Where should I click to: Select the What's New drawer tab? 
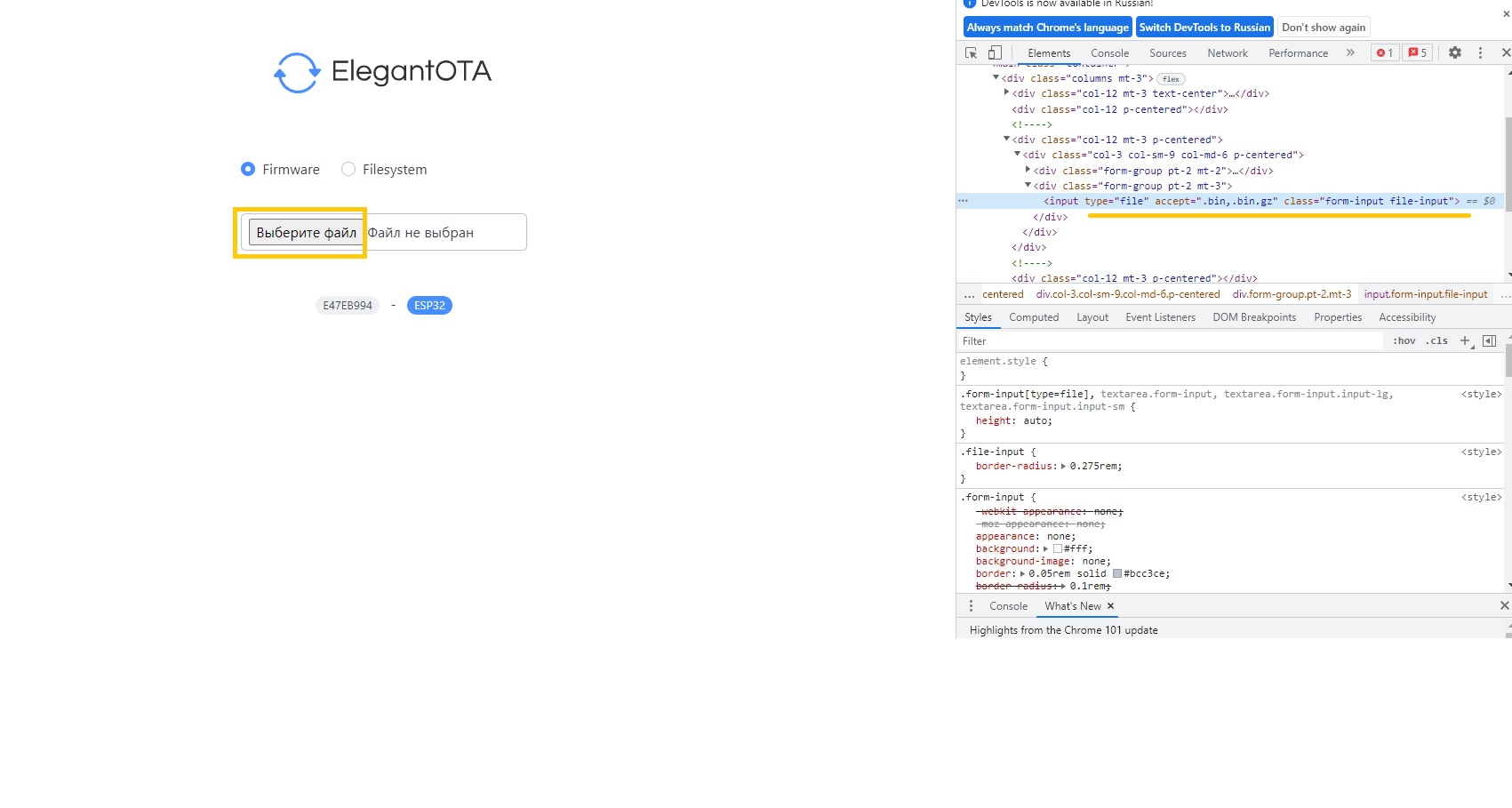(x=1073, y=606)
